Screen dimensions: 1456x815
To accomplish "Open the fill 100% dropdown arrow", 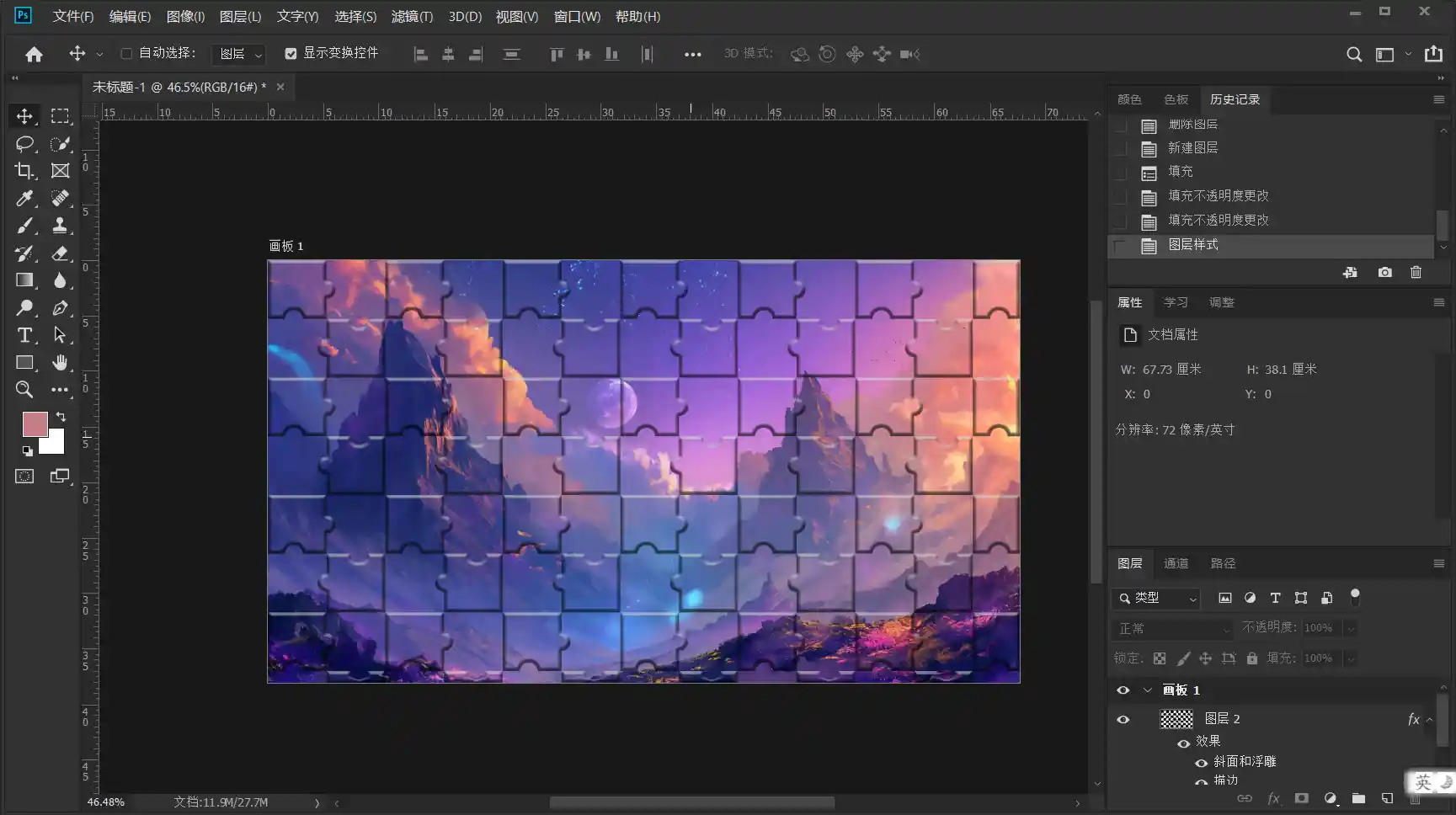I will pos(1351,659).
